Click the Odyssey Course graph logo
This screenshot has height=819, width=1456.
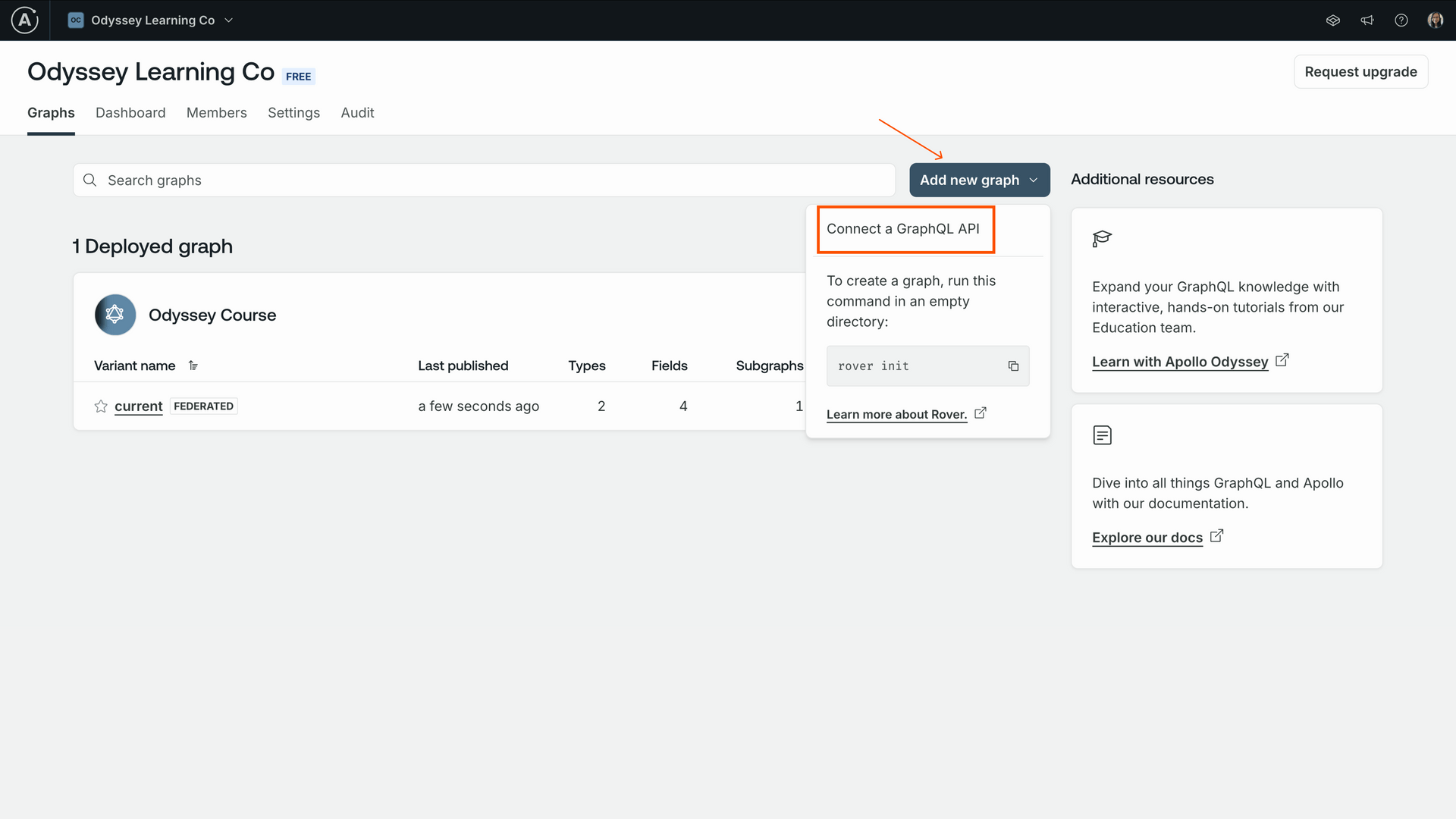(x=115, y=315)
